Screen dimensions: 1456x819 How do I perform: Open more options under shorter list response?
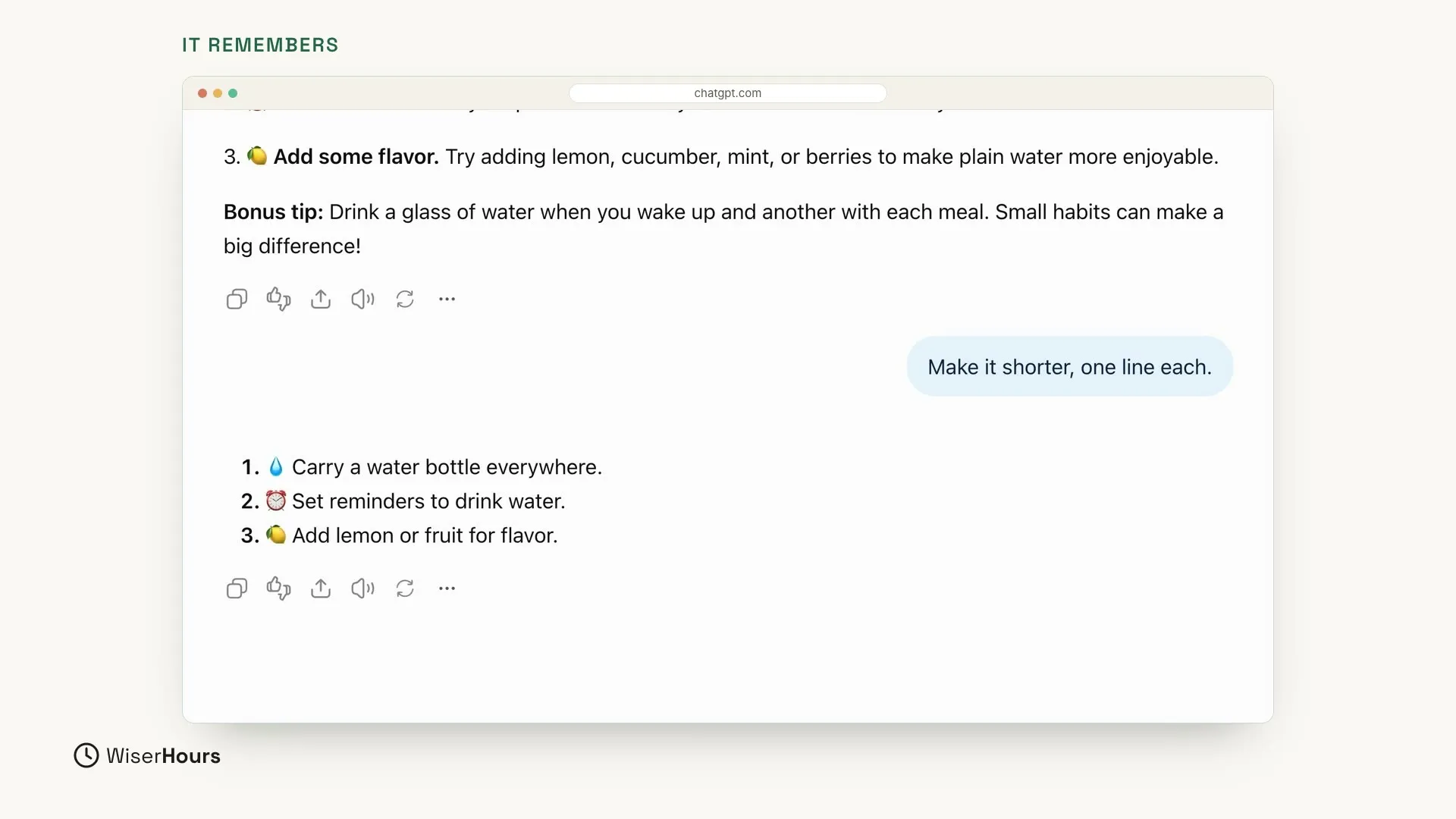[x=447, y=588]
